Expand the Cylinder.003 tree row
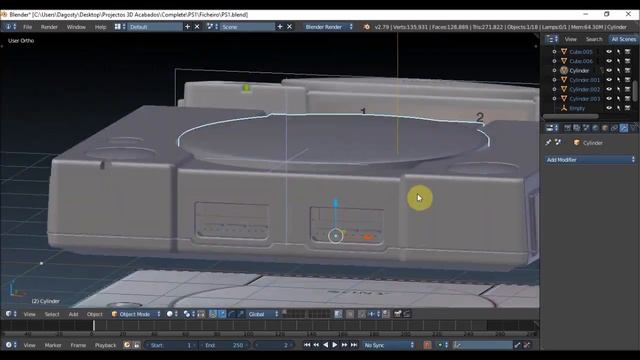Screen dimensions: 640x360 (554, 99)
